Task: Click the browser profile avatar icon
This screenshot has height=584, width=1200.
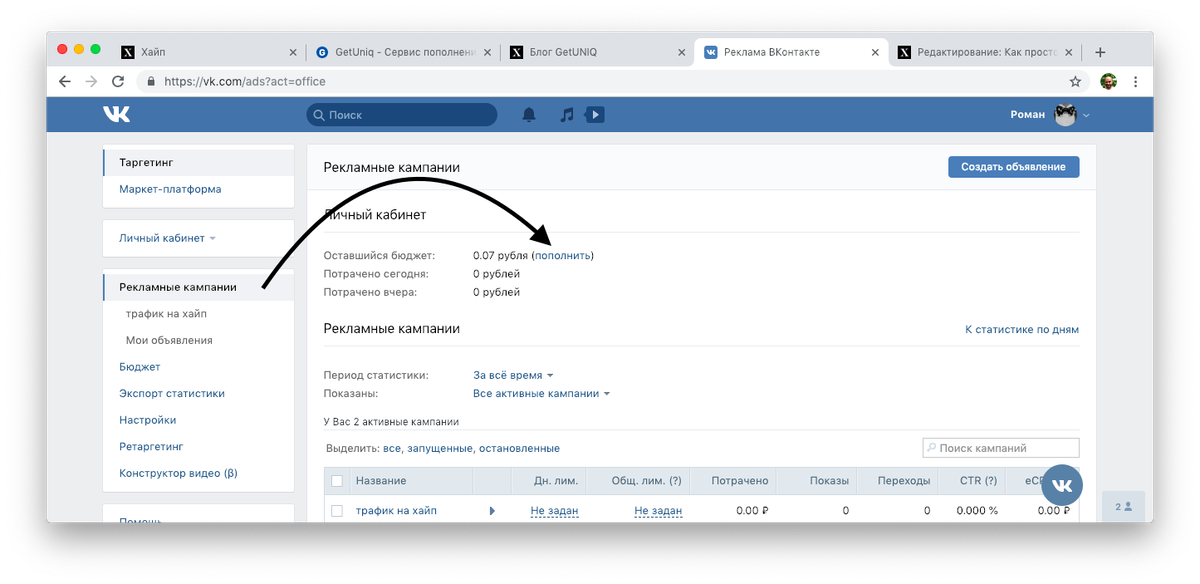Action: pos(1108,82)
